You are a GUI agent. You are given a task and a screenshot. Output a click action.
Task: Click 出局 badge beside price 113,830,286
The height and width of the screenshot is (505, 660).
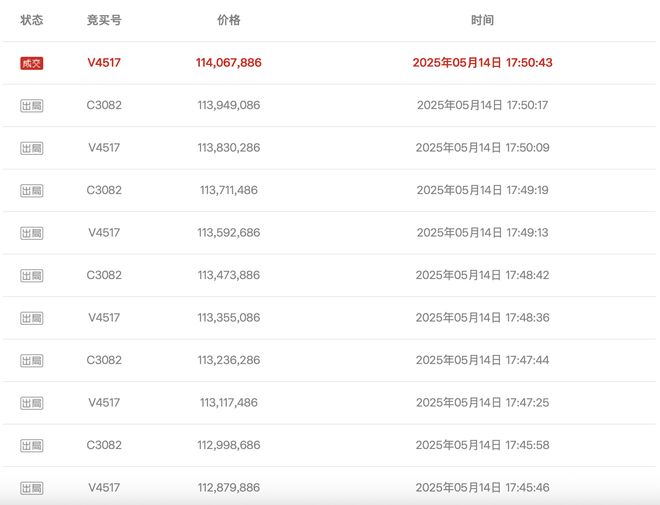point(32,148)
